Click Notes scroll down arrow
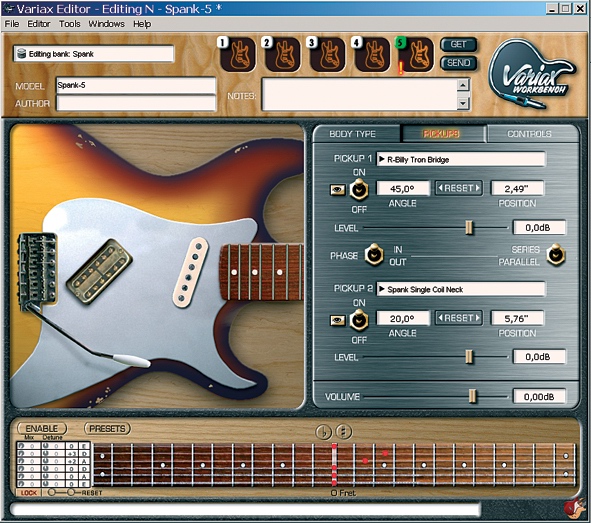Screen dimensions: 591x523 click(463, 103)
